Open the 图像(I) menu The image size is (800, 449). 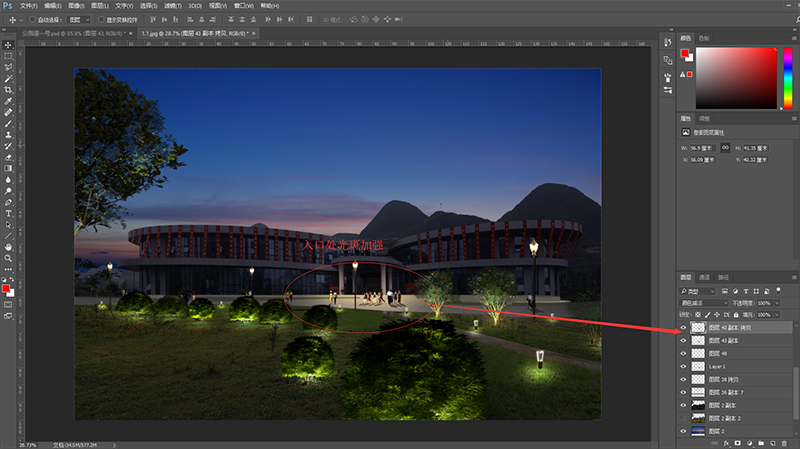(x=76, y=5)
